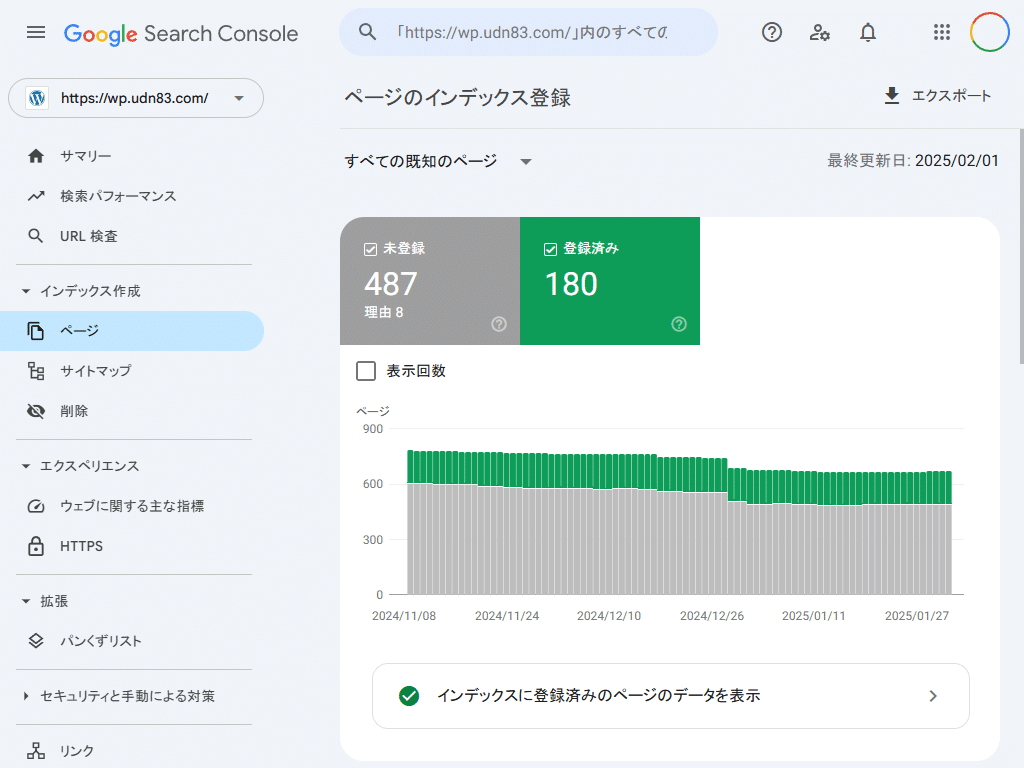Click chart date label 2025/01/27
The image size is (1024, 768).
tap(916, 616)
